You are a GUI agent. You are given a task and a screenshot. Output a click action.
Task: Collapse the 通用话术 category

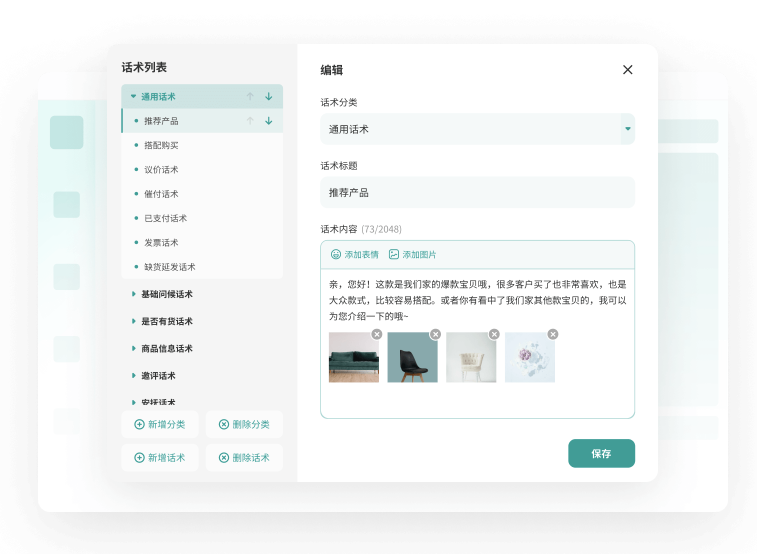[x=133, y=97]
